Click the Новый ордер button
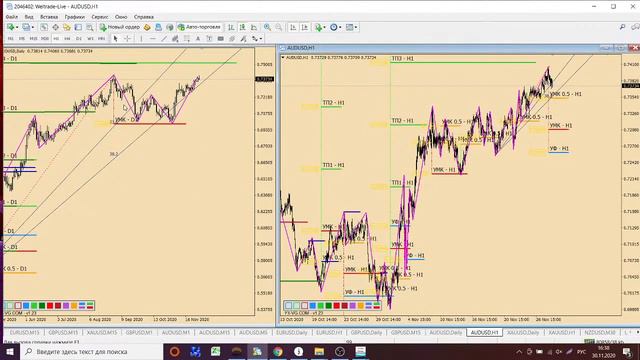The width and height of the screenshot is (640, 360). tap(120, 27)
